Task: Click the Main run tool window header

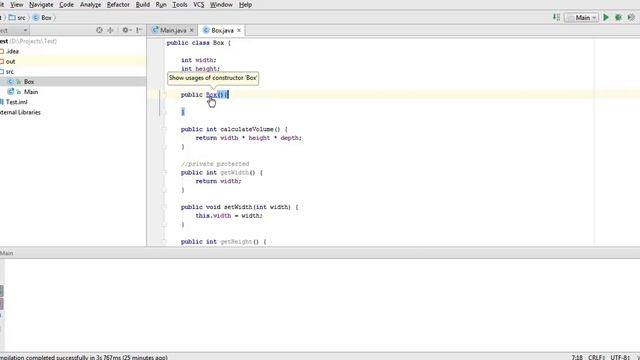Action: 7,253
